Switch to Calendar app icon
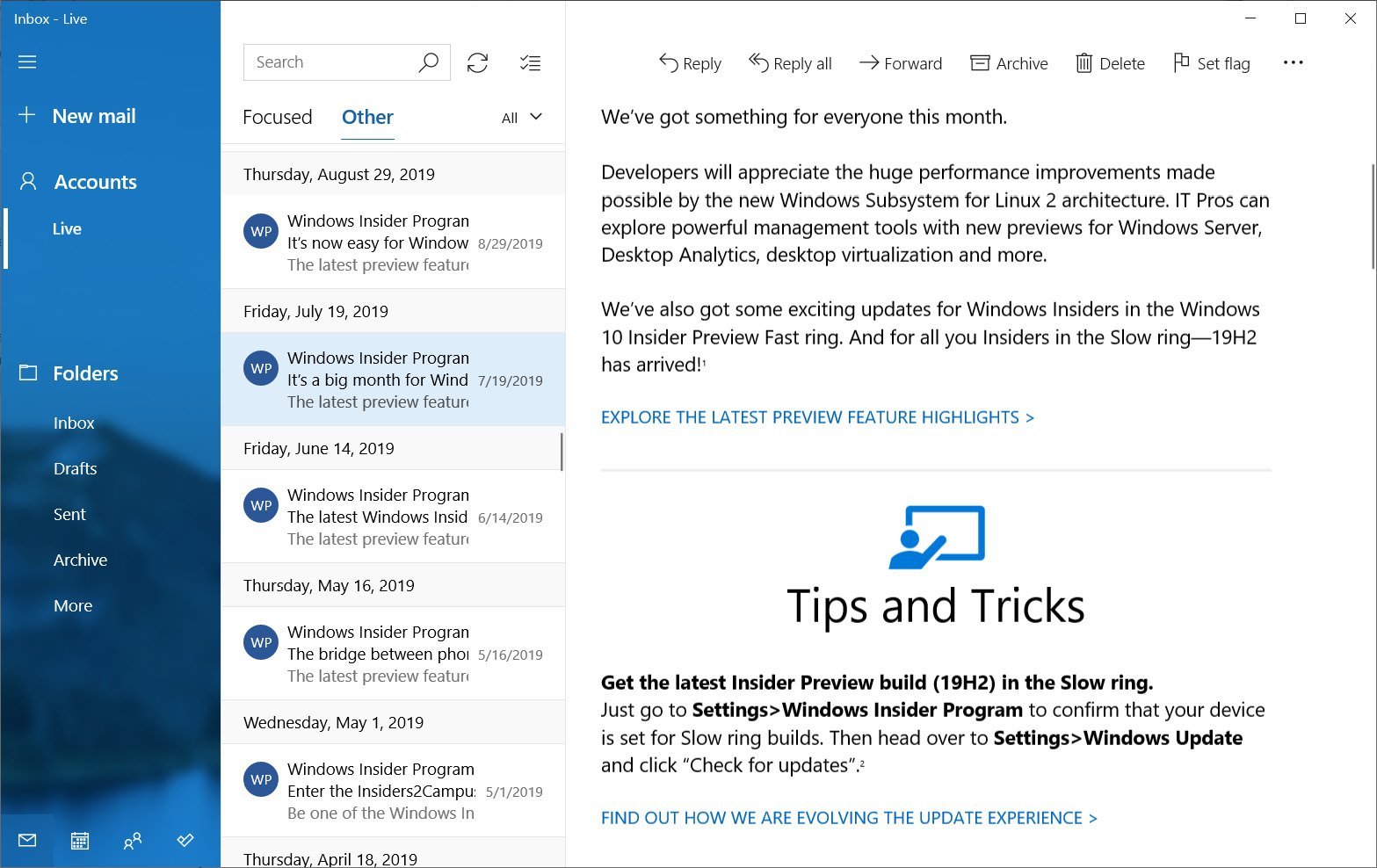 tap(80, 841)
